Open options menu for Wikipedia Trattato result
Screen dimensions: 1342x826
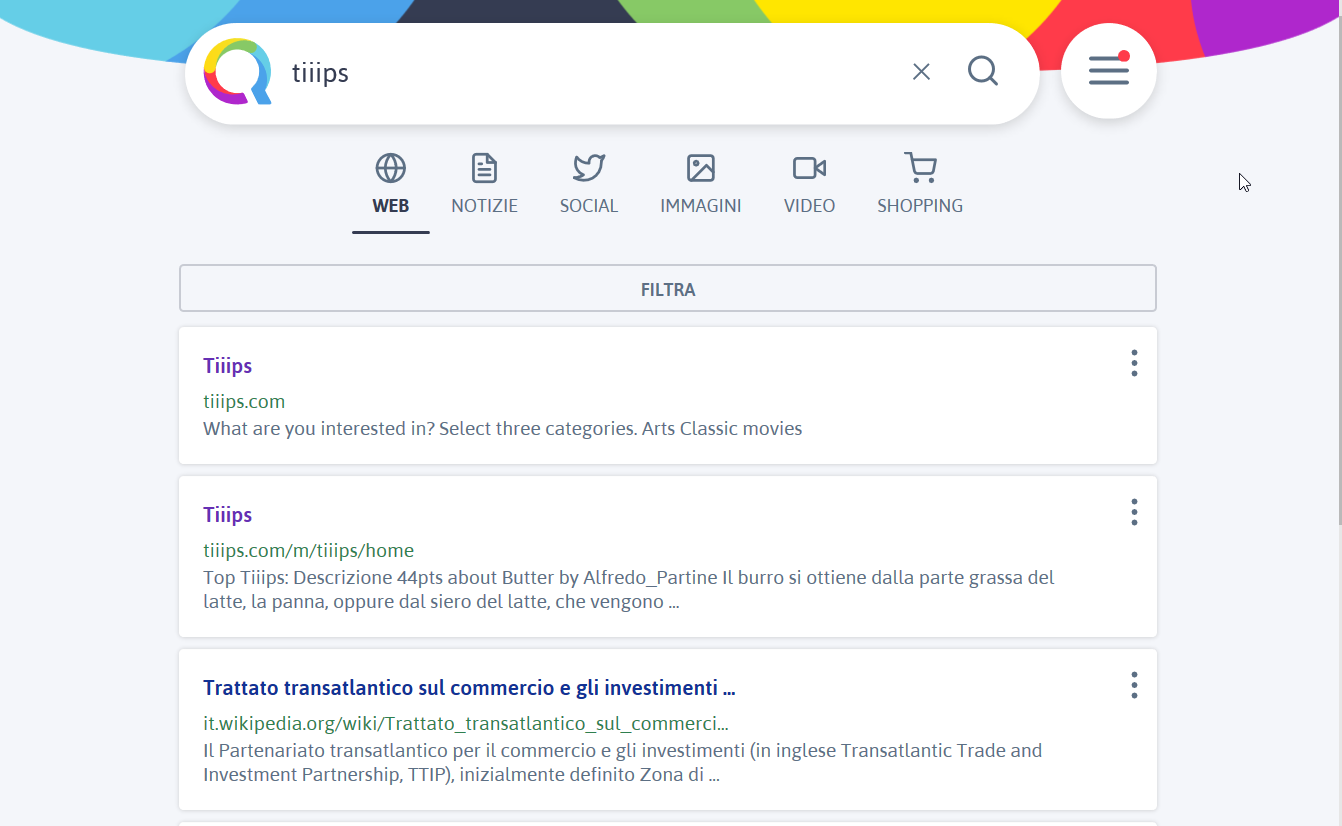point(1133,685)
